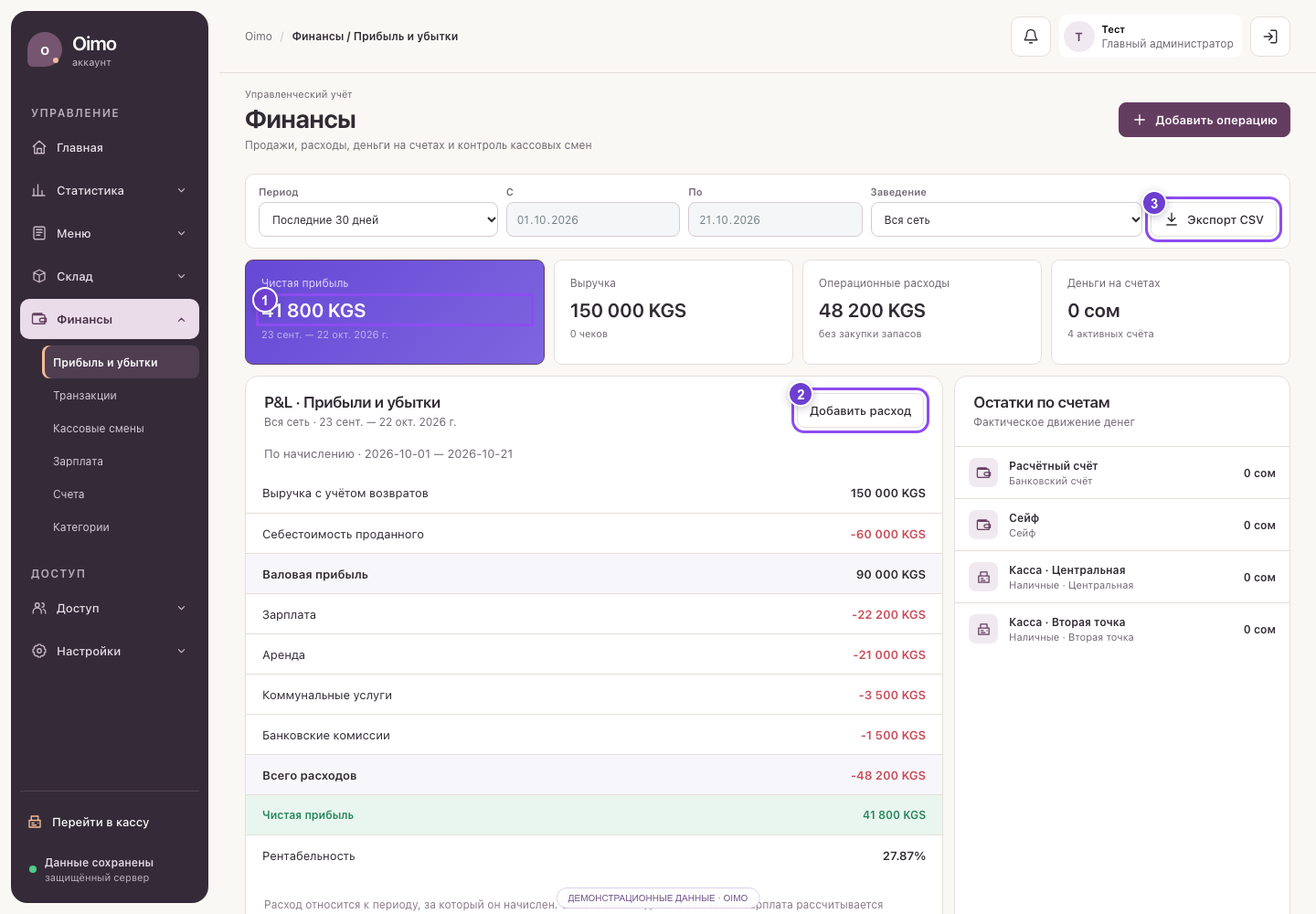Click the Меню list icon
Image resolution: width=1316 pixels, height=914 pixels.
pos(39,233)
